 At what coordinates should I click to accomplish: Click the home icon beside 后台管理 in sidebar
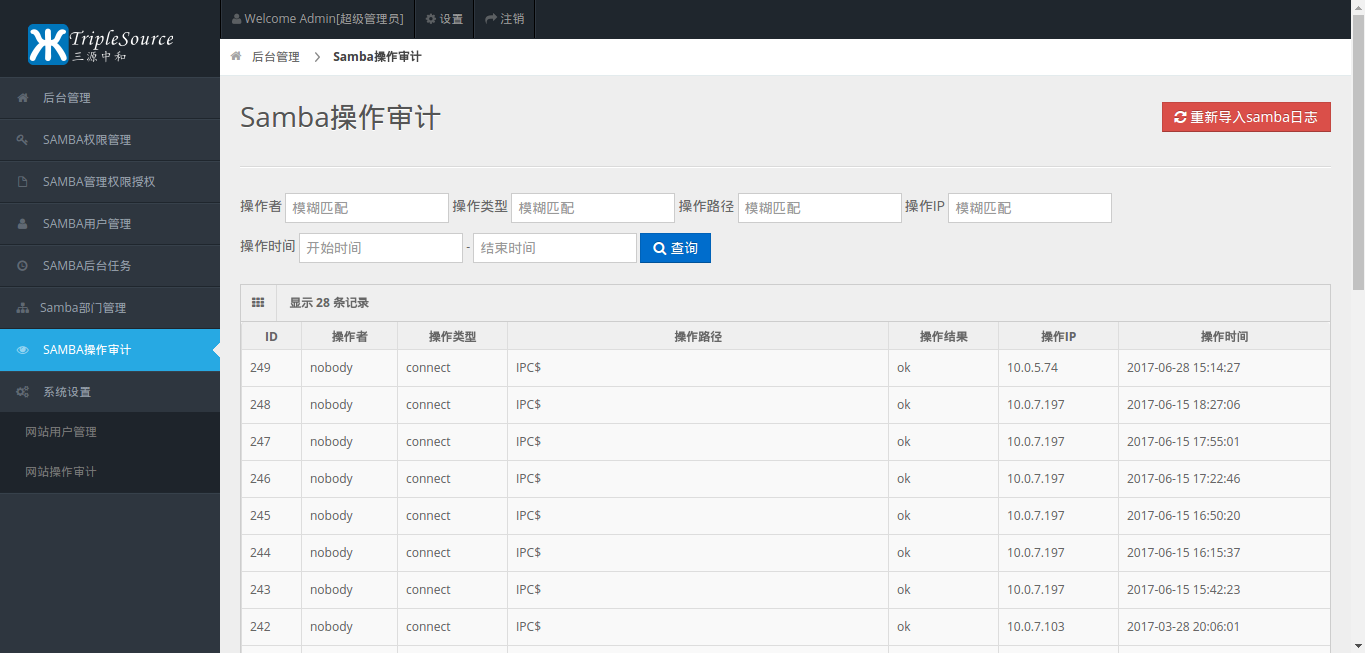coord(22,98)
